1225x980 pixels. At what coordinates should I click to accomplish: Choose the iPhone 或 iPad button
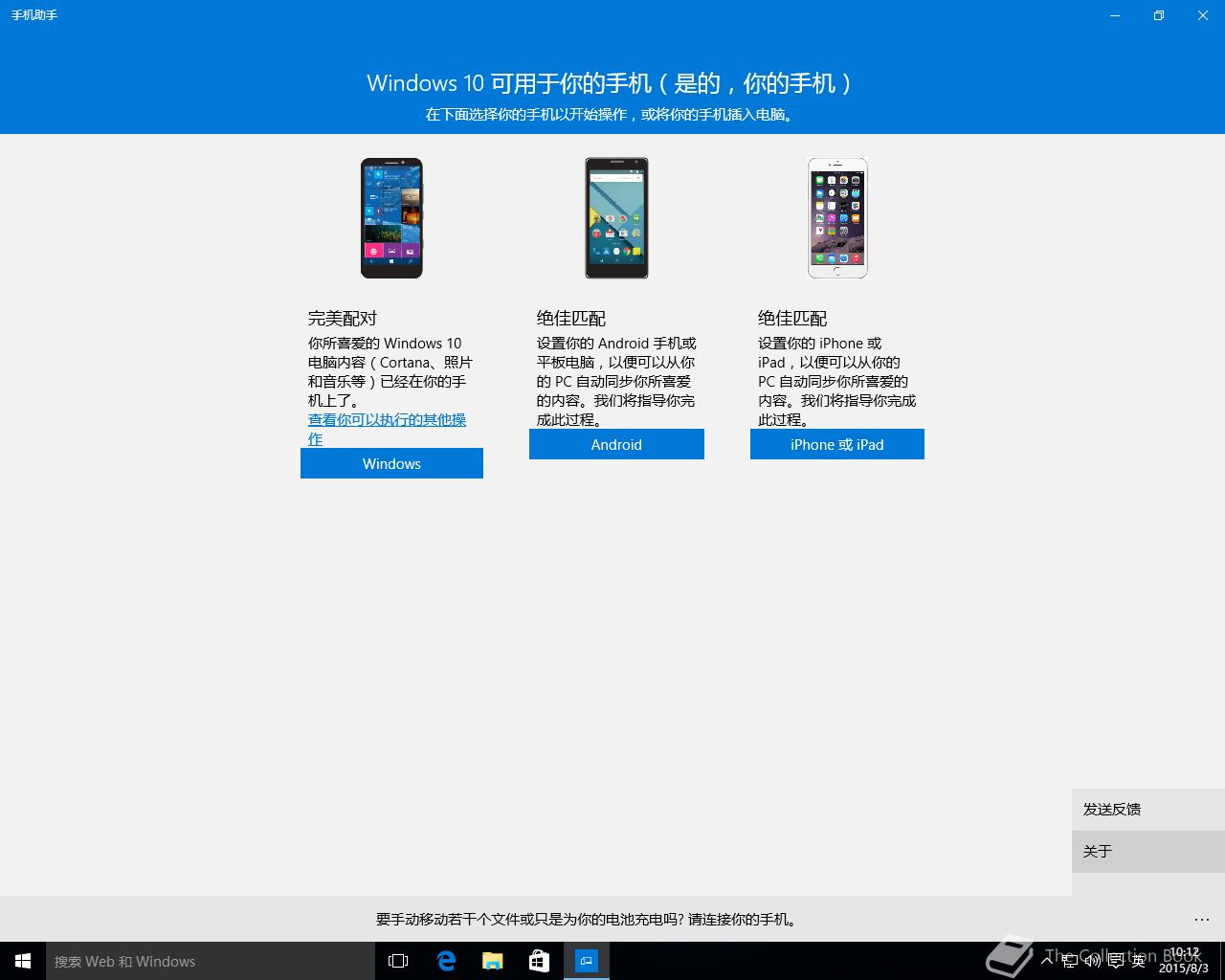coord(837,444)
